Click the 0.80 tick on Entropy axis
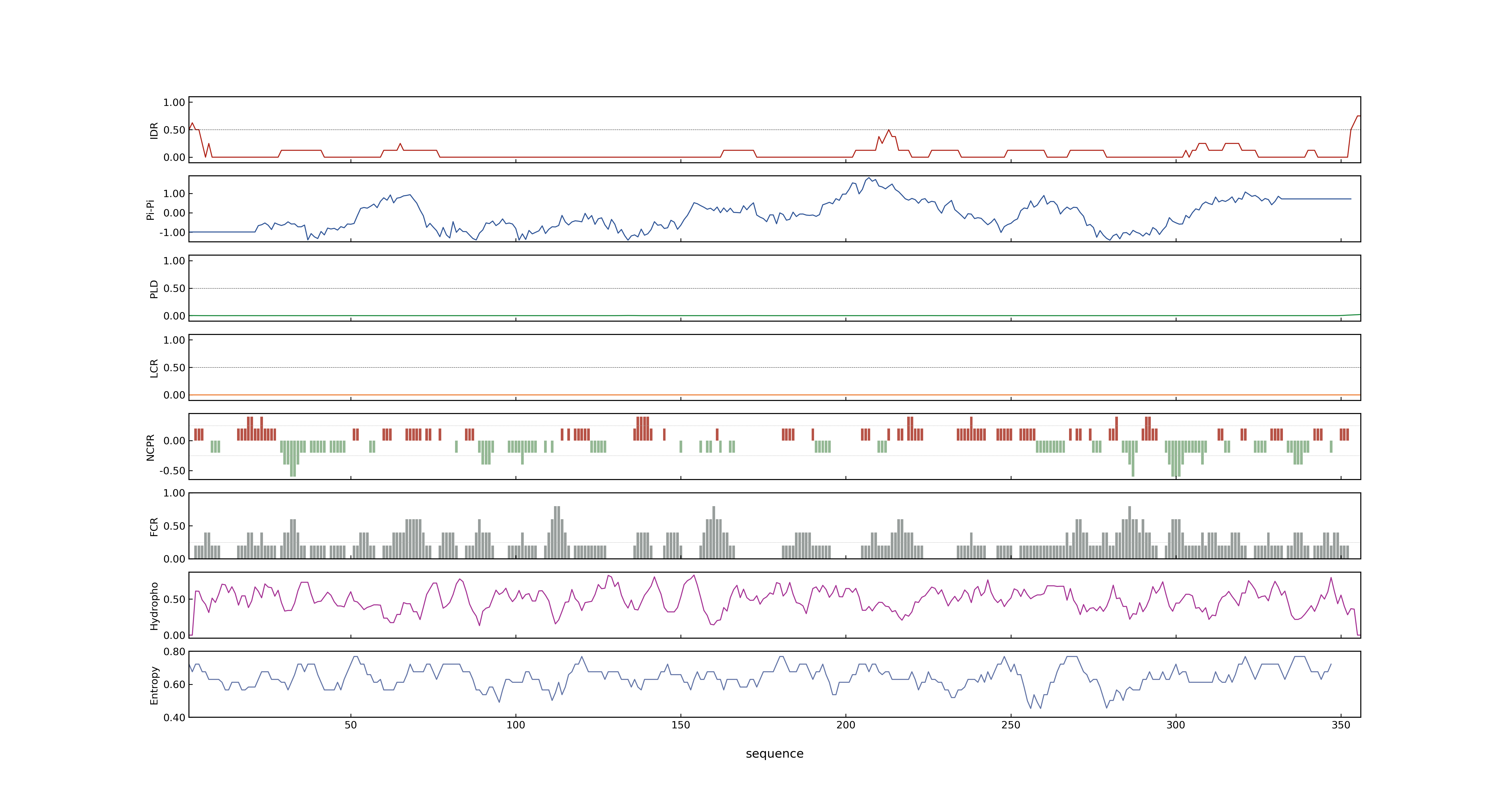This screenshot has width=1512, height=806. point(174,652)
